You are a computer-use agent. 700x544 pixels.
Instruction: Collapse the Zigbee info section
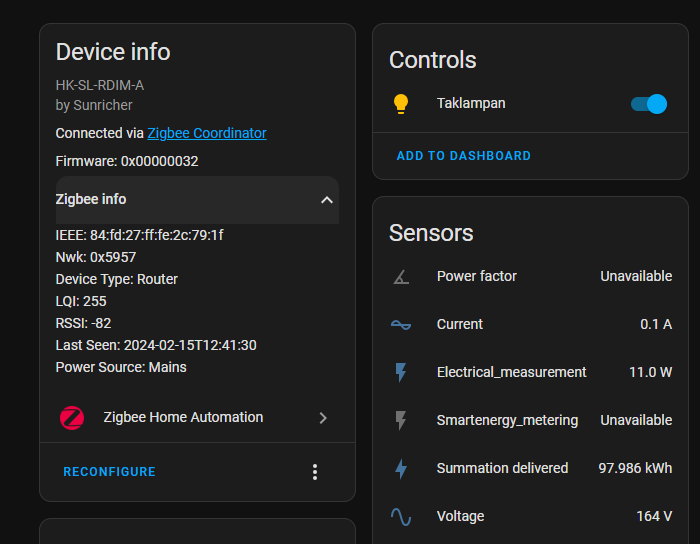click(326, 200)
